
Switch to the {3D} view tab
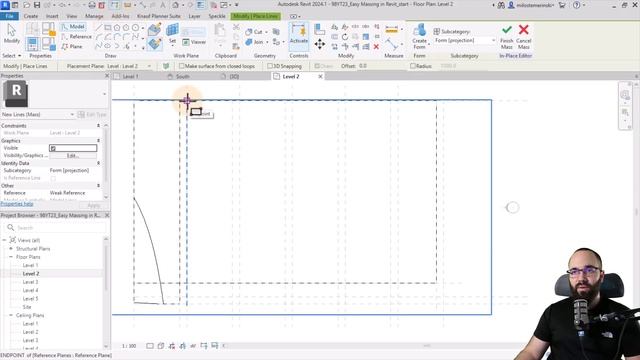(234, 76)
